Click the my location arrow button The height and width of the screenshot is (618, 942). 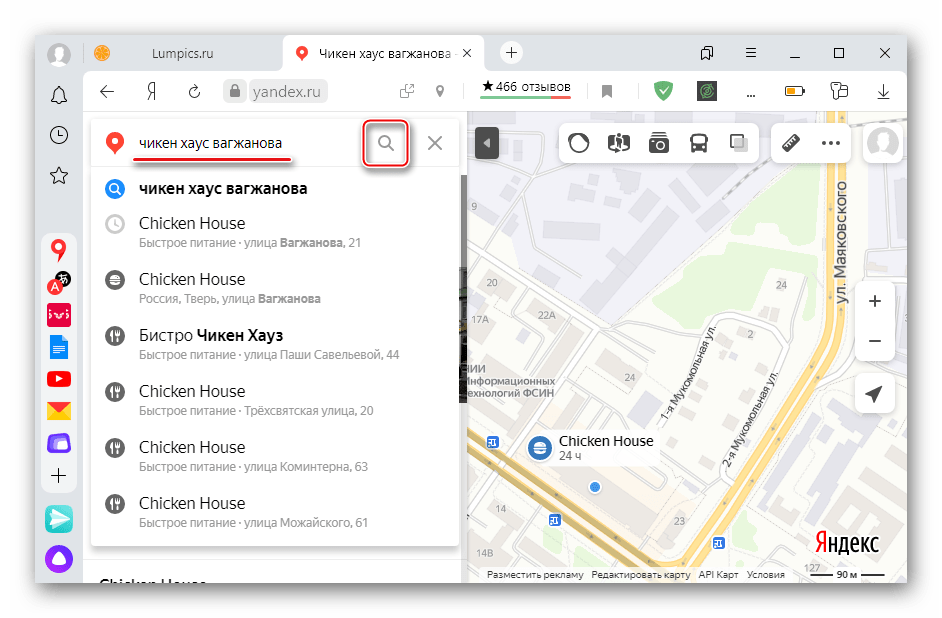(875, 394)
